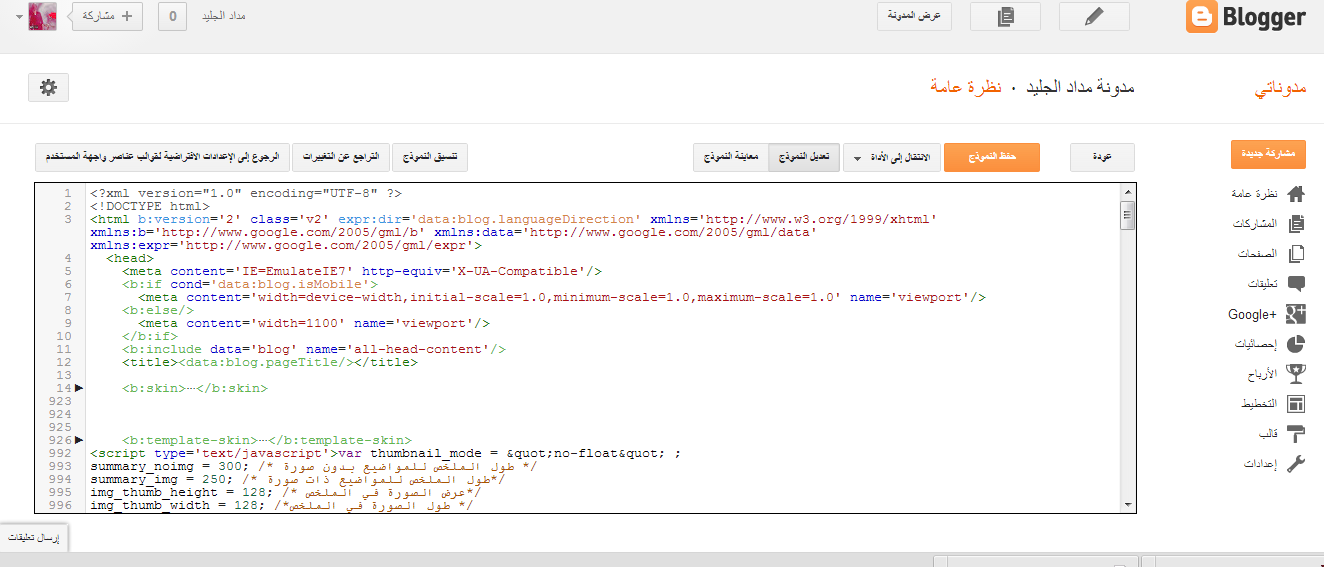This screenshot has height=567, width=1324.
Task: Open Stats via the pie chart icon
Action: pos(1296,344)
